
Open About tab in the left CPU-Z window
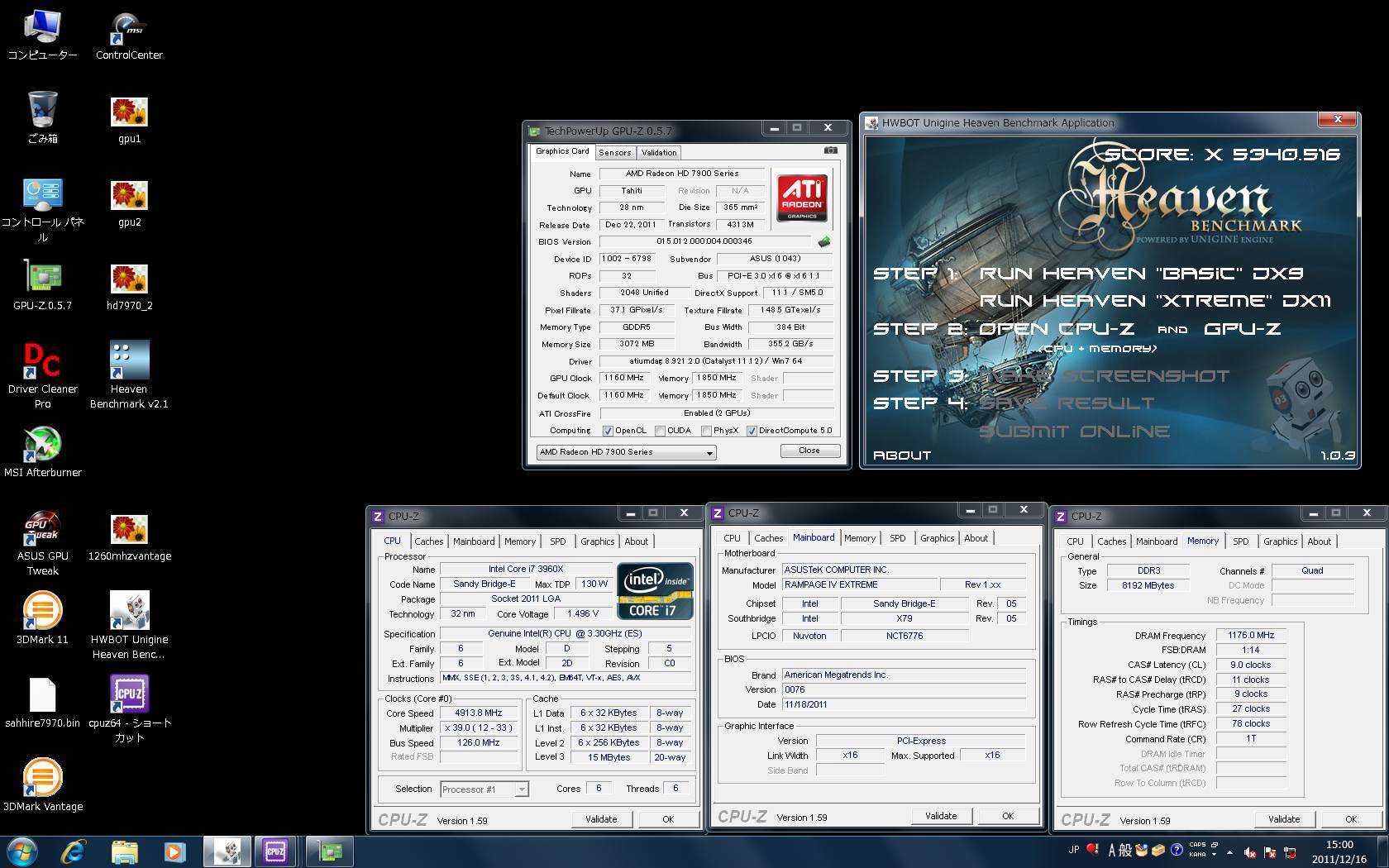click(637, 541)
